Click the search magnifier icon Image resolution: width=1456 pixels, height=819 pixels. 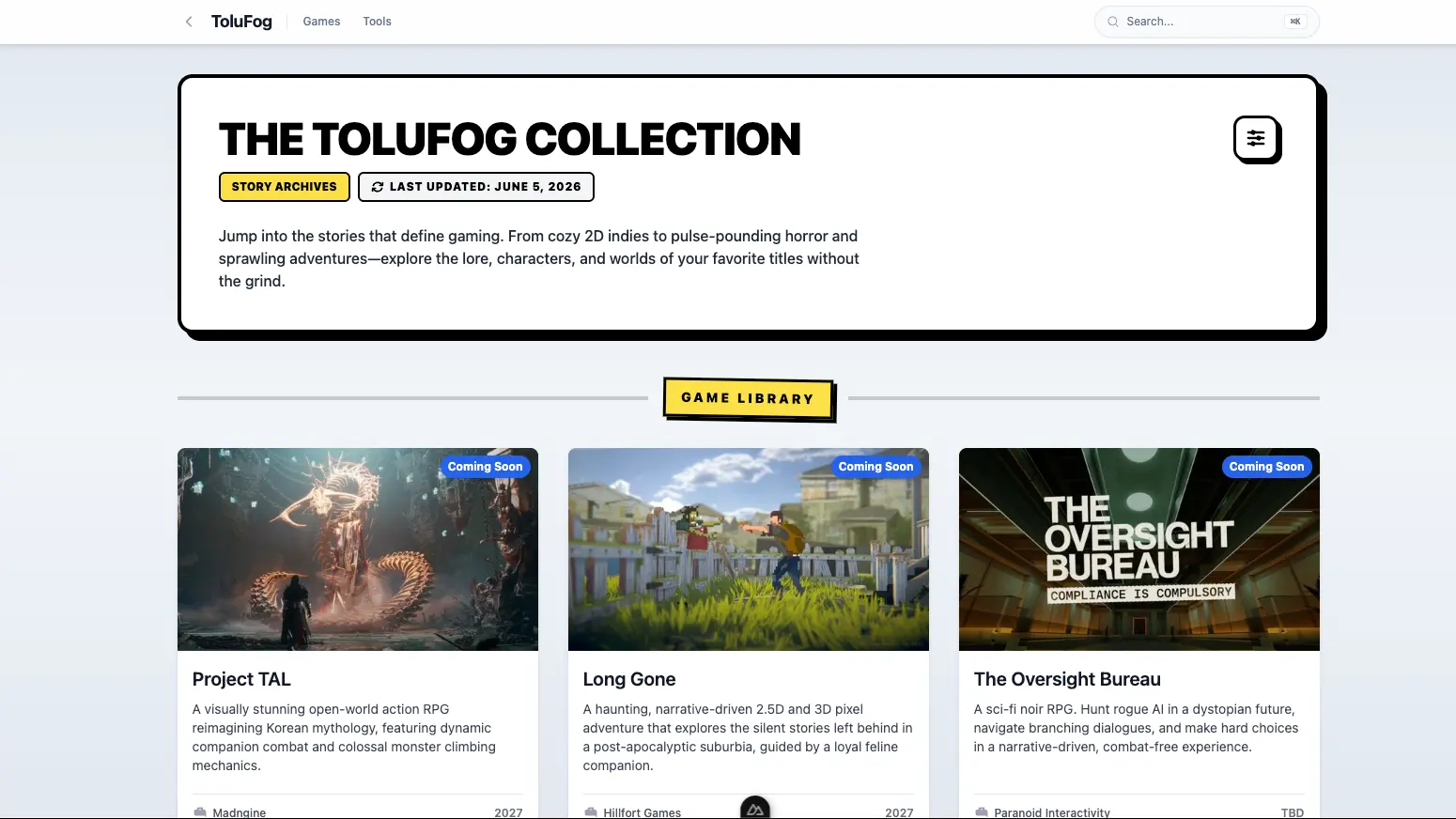pos(1113,22)
